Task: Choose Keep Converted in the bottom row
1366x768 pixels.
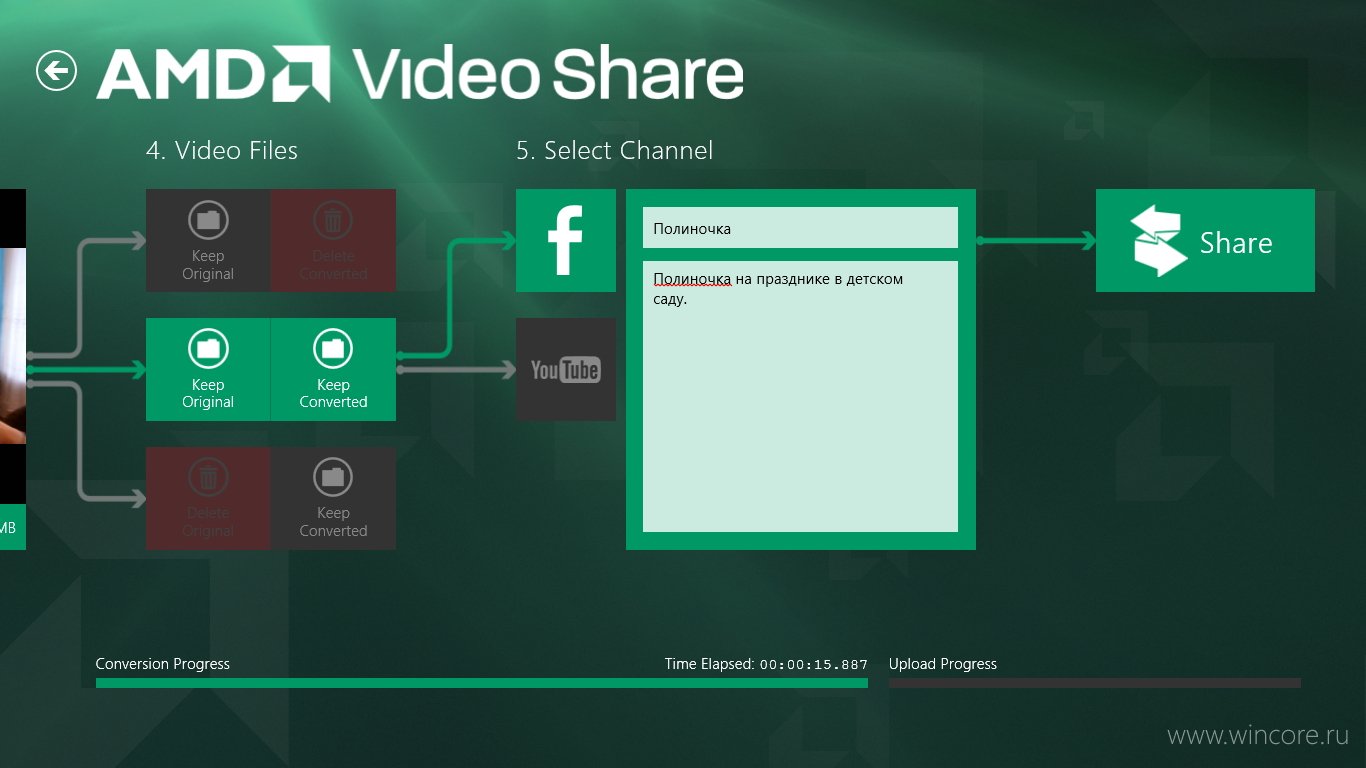Action: (333, 498)
